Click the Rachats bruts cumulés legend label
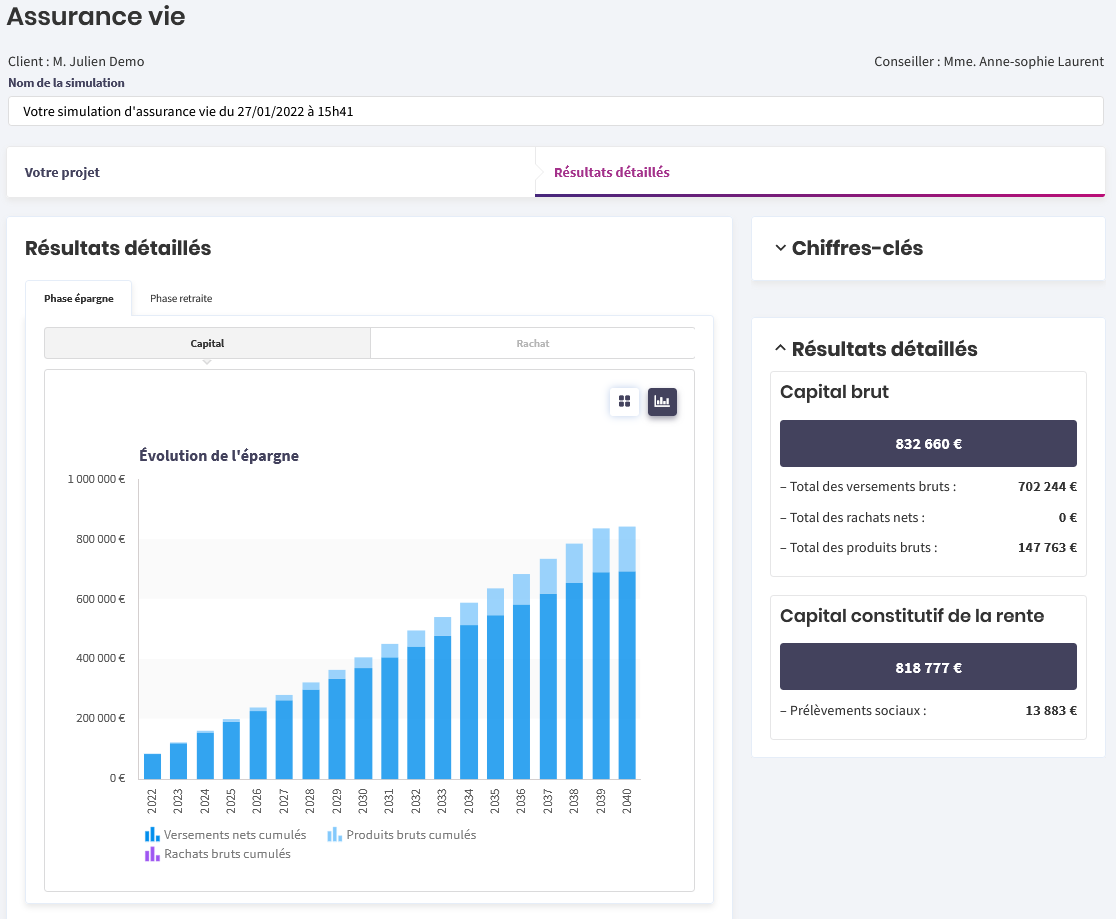This screenshot has width=1116, height=919. tap(227, 854)
